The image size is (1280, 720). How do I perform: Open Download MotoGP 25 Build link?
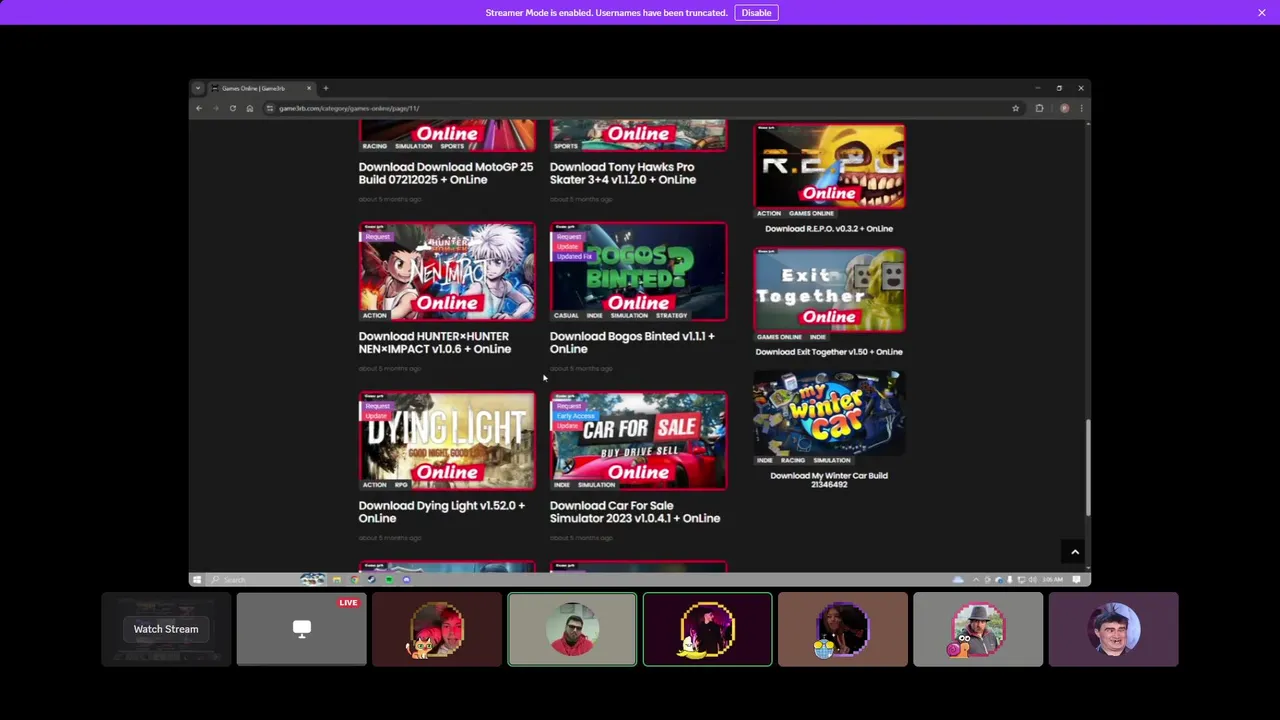(x=446, y=173)
